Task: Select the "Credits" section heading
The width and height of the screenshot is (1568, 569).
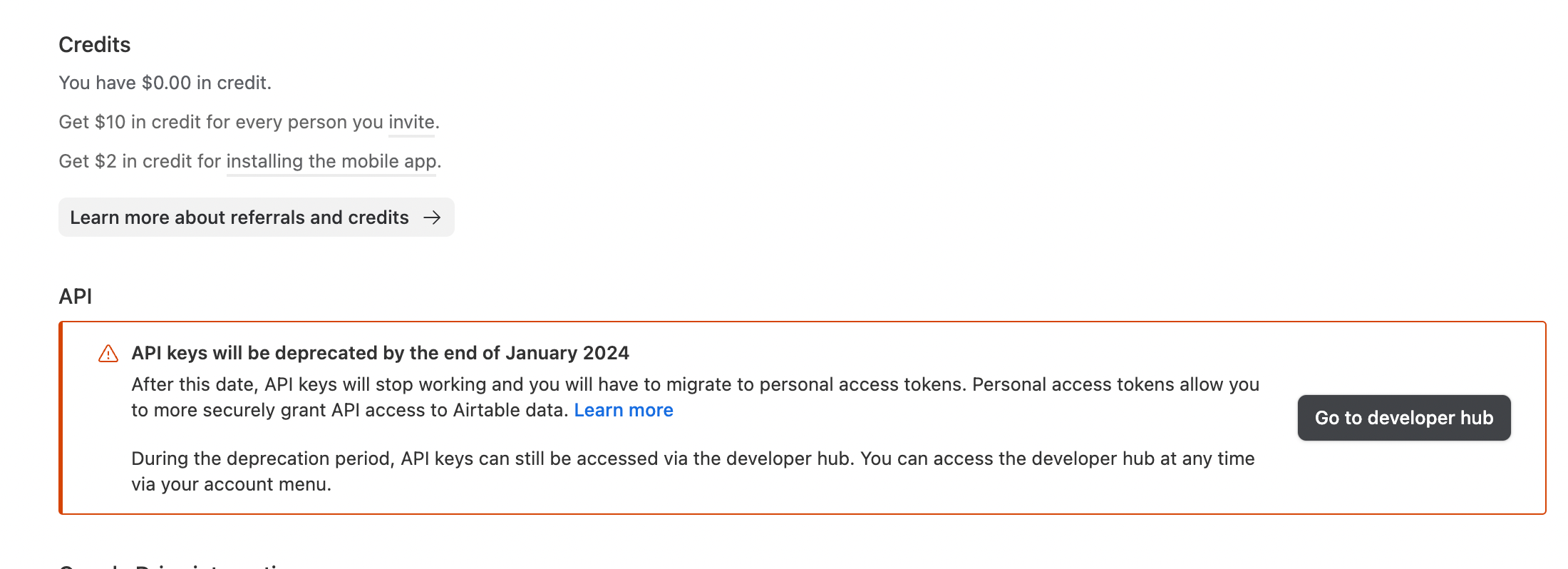Action: (x=95, y=45)
